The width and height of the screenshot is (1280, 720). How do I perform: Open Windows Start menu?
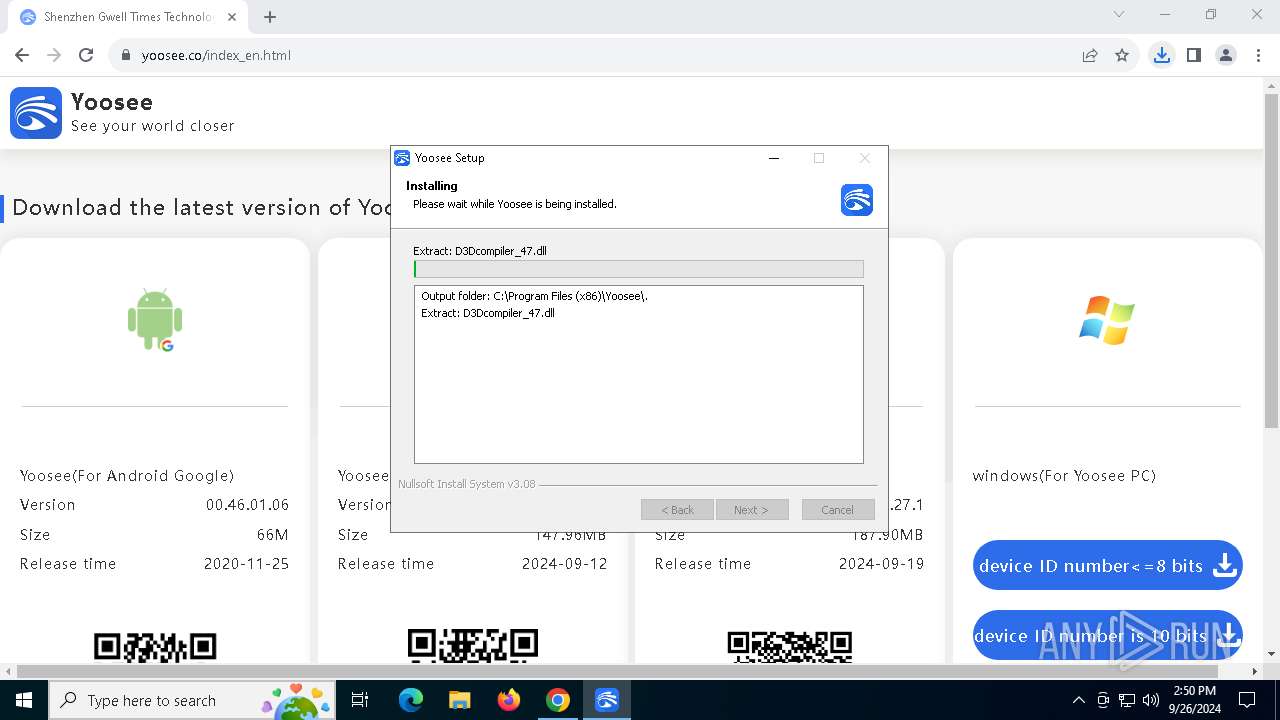pyautogui.click(x=24, y=700)
